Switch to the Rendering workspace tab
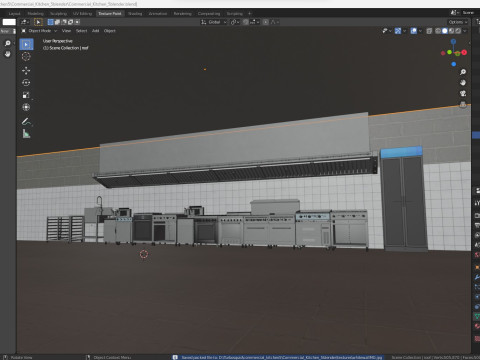 [x=182, y=13]
